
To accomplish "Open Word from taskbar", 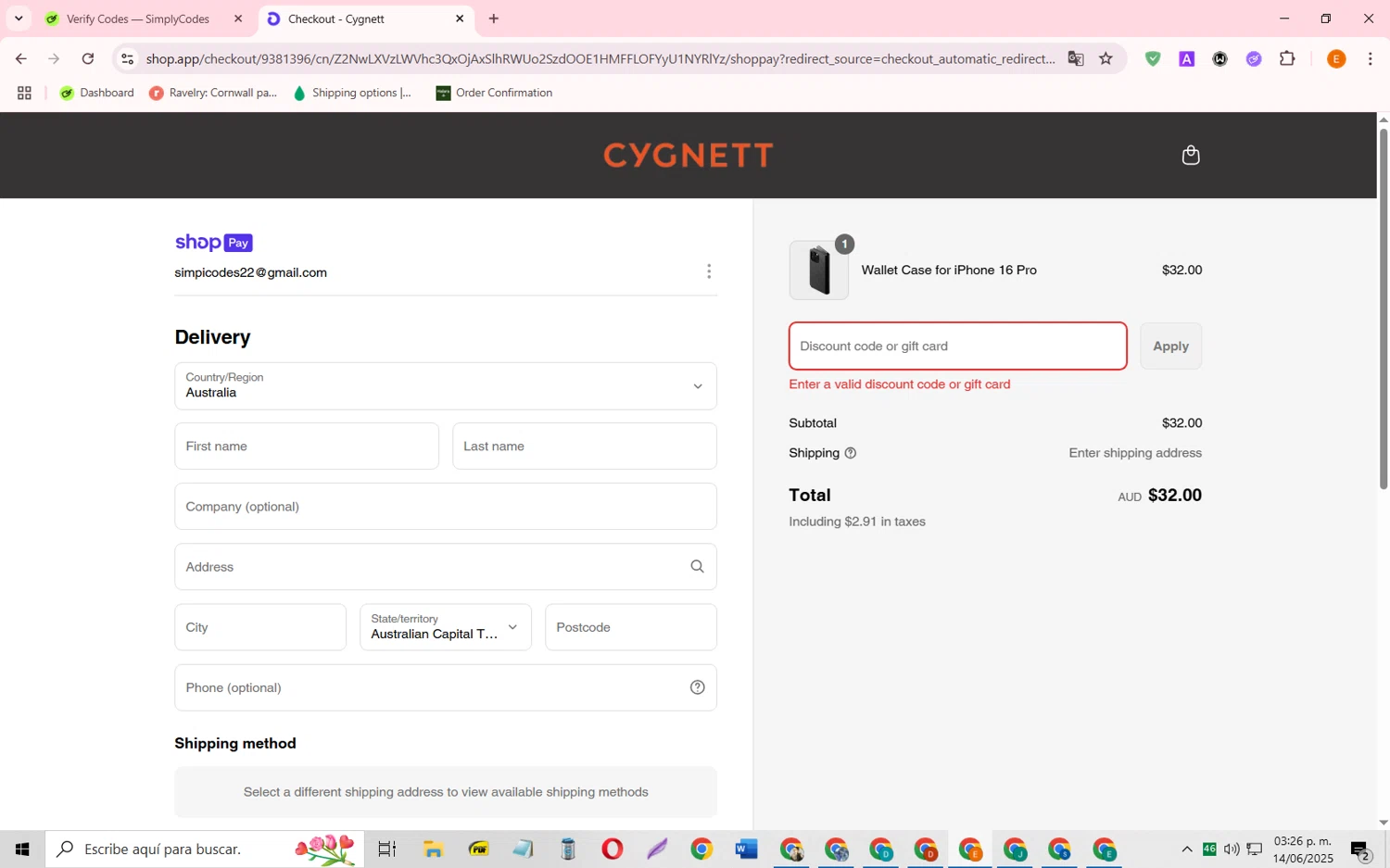I will [x=746, y=849].
